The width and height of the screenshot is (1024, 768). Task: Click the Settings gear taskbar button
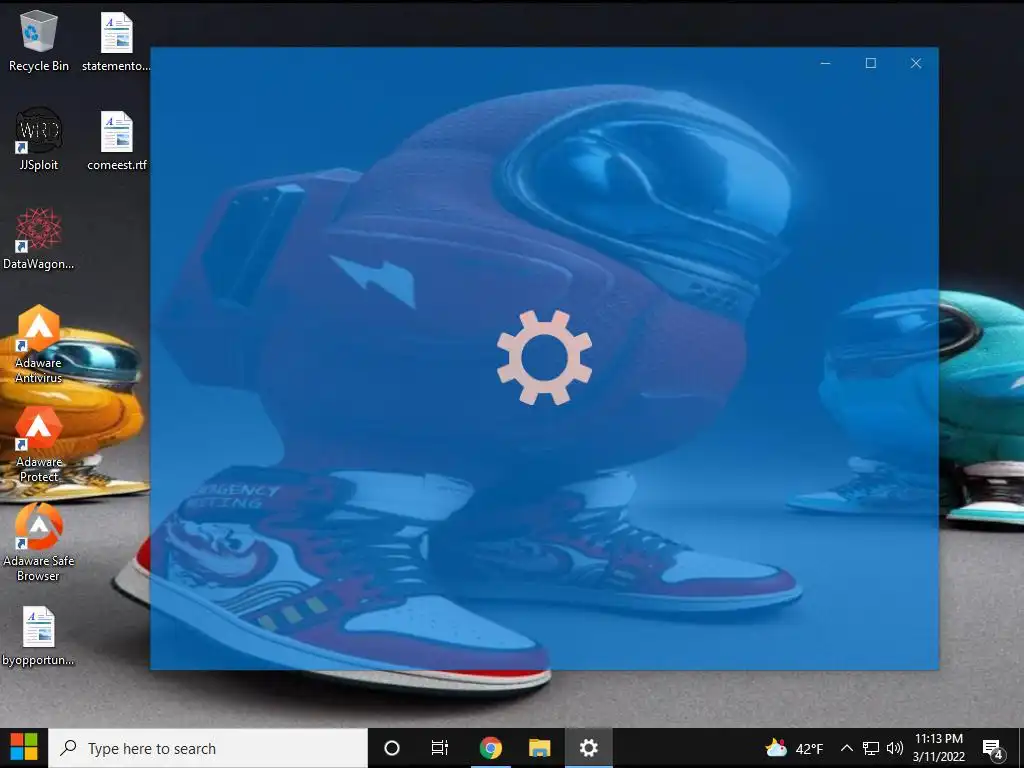tap(588, 748)
